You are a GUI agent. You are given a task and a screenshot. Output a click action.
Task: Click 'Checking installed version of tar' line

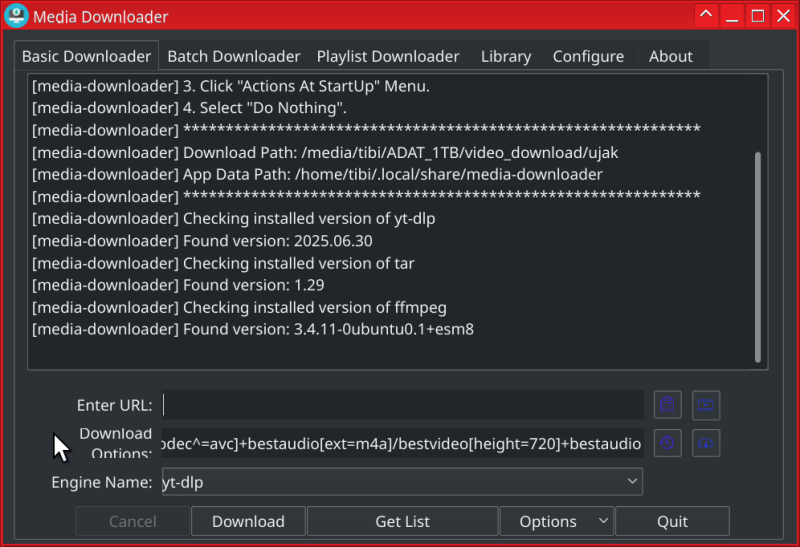[x=223, y=263]
